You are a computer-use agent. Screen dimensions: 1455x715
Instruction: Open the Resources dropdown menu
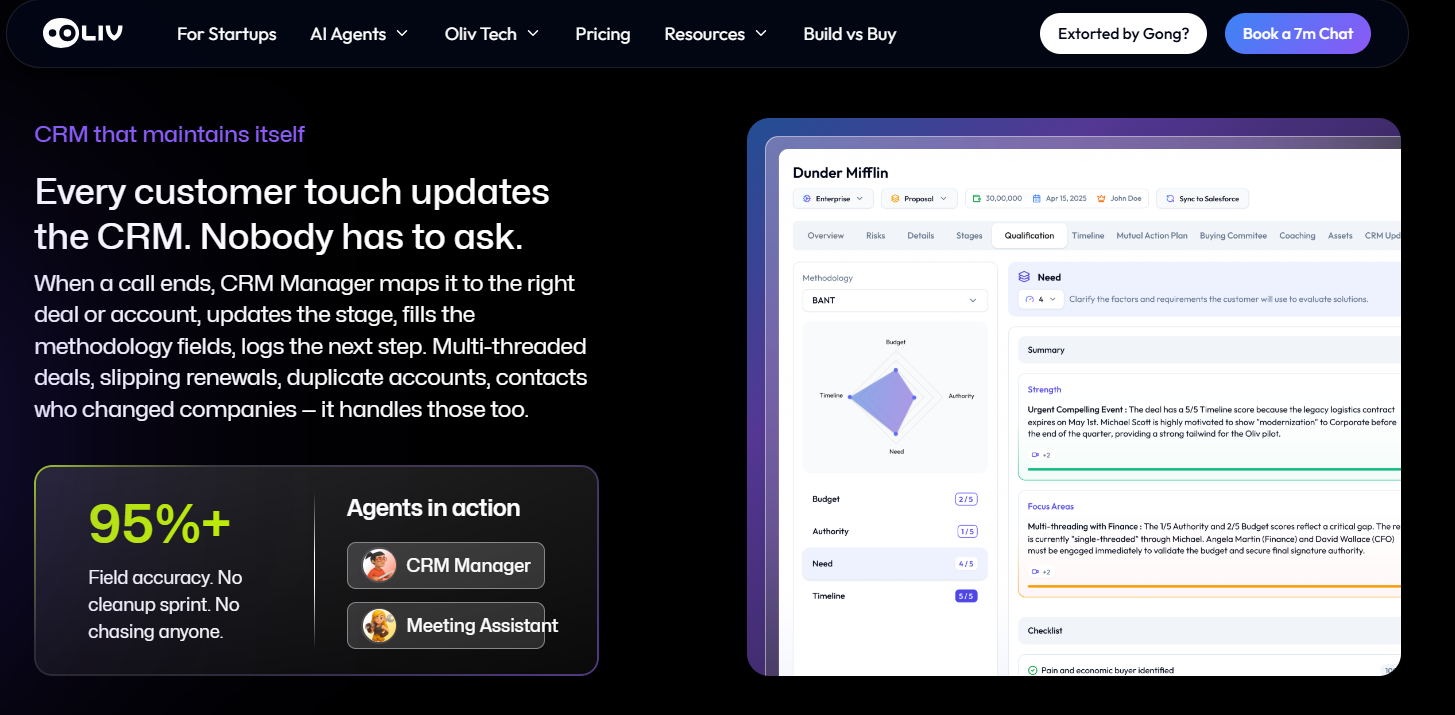(x=716, y=34)
